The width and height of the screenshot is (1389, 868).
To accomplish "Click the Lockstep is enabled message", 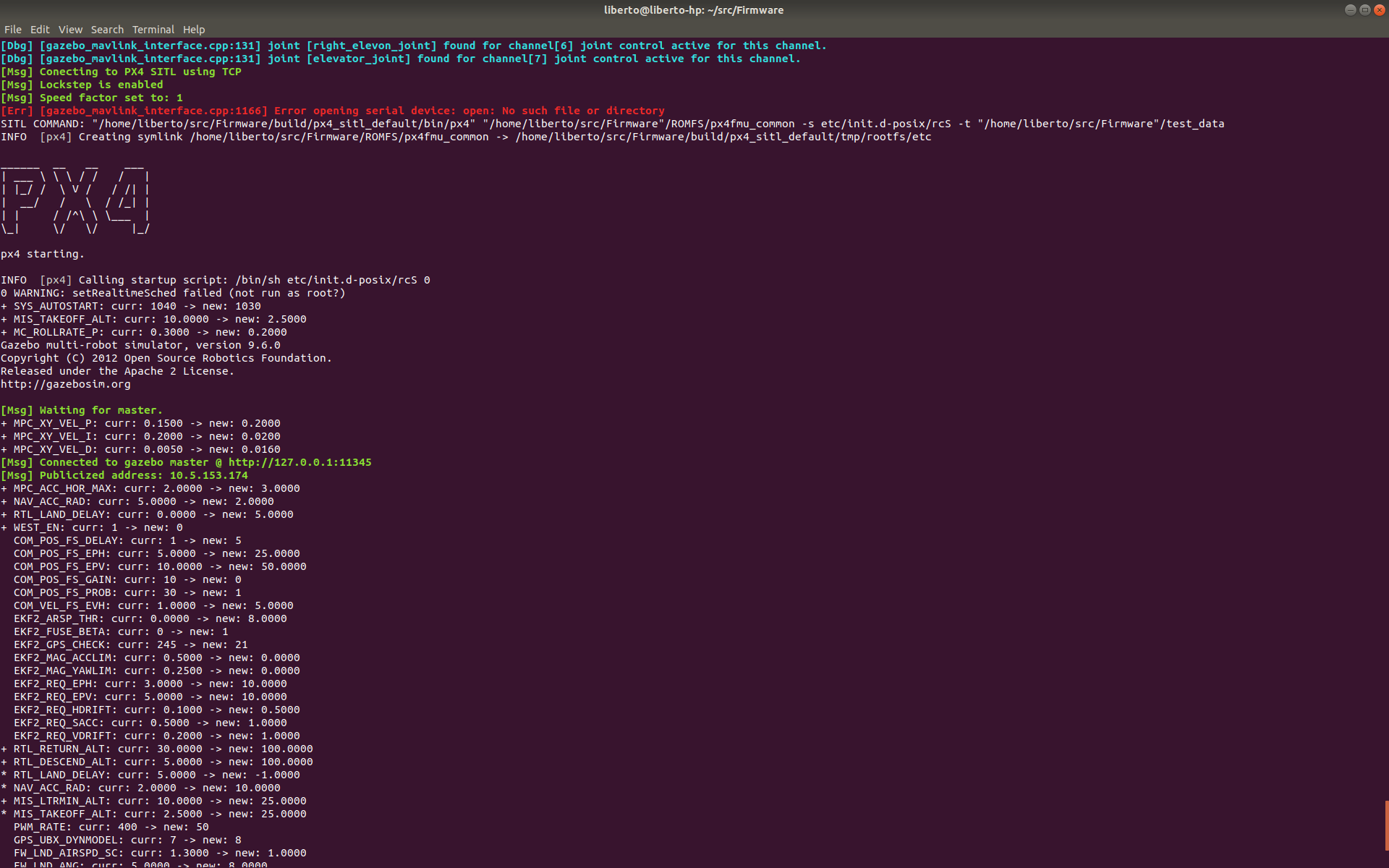I will click(82, 84).
